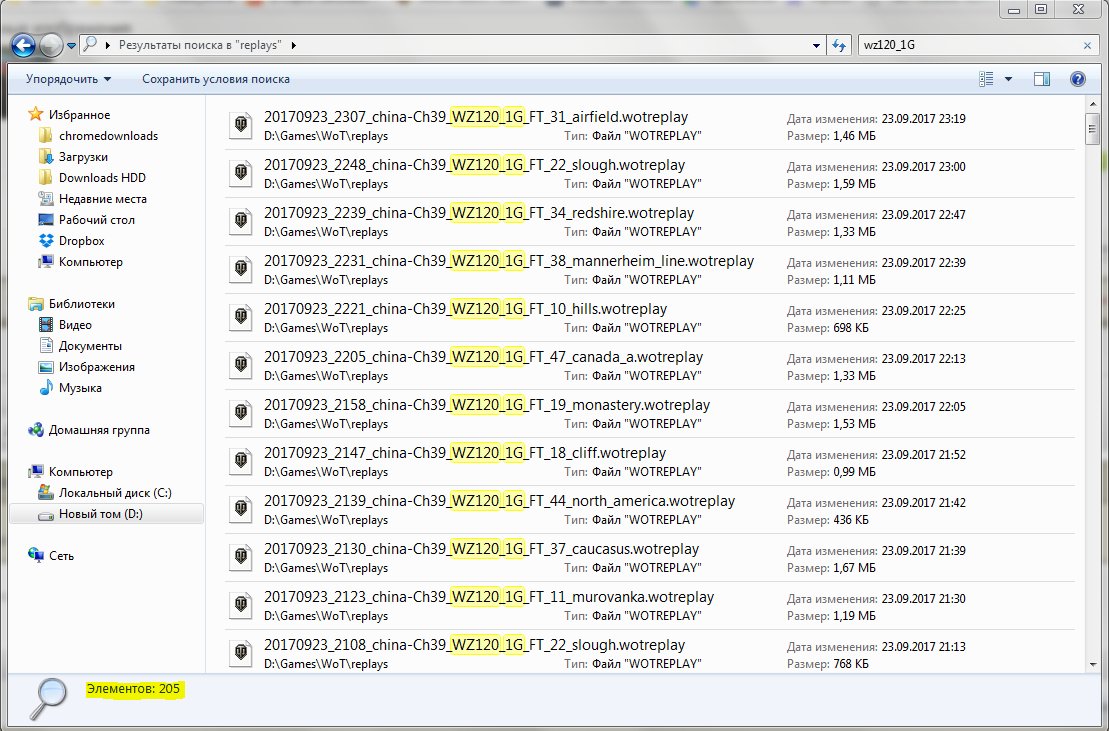Refresh the search results
The image size is (1109, 731).
coord(839,45)
